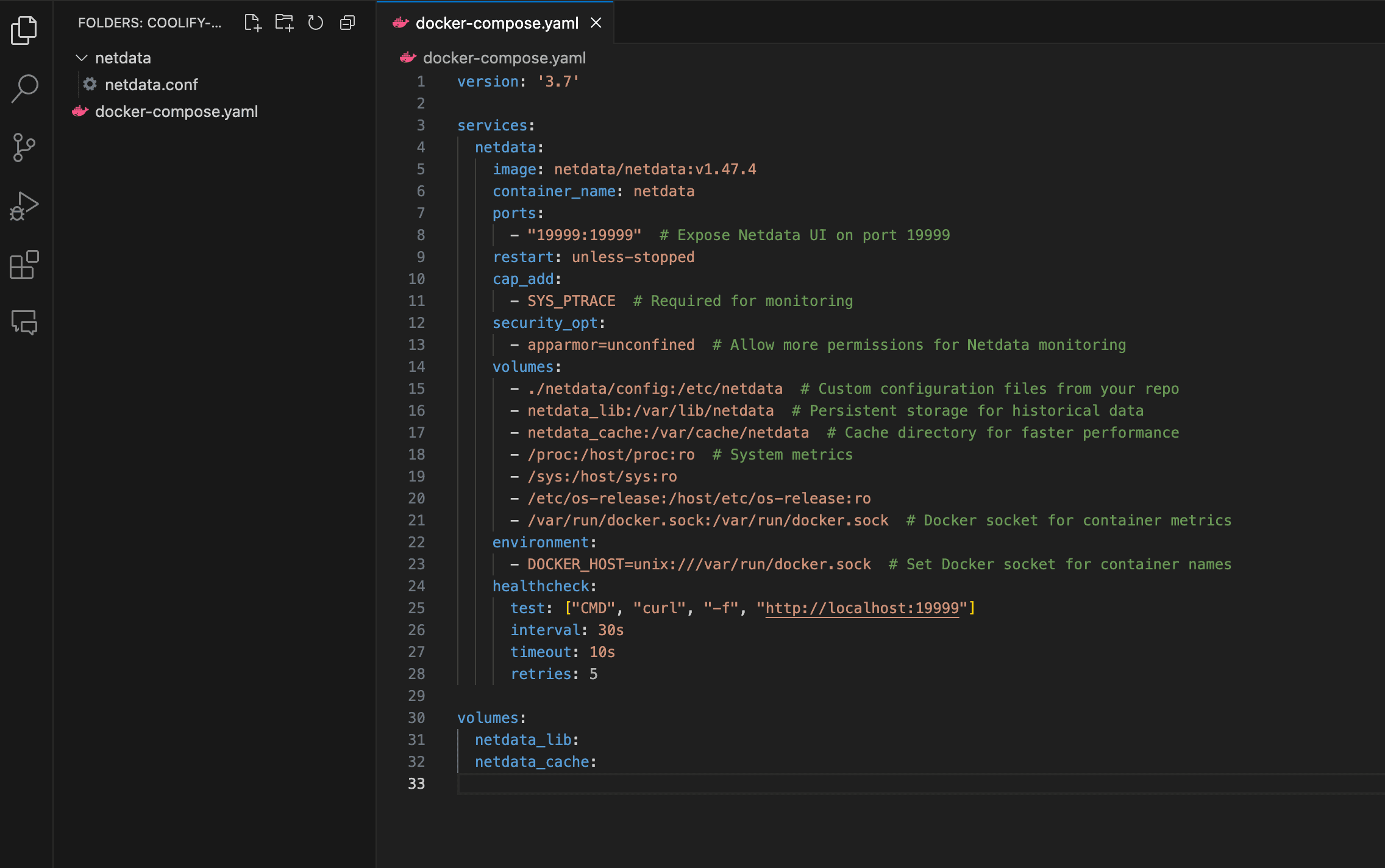This screenshot has height=868, width=1385.
Task: Click the "CMD" string in healthcheck test
Action: pyautogui.click(x=593, y=608)
